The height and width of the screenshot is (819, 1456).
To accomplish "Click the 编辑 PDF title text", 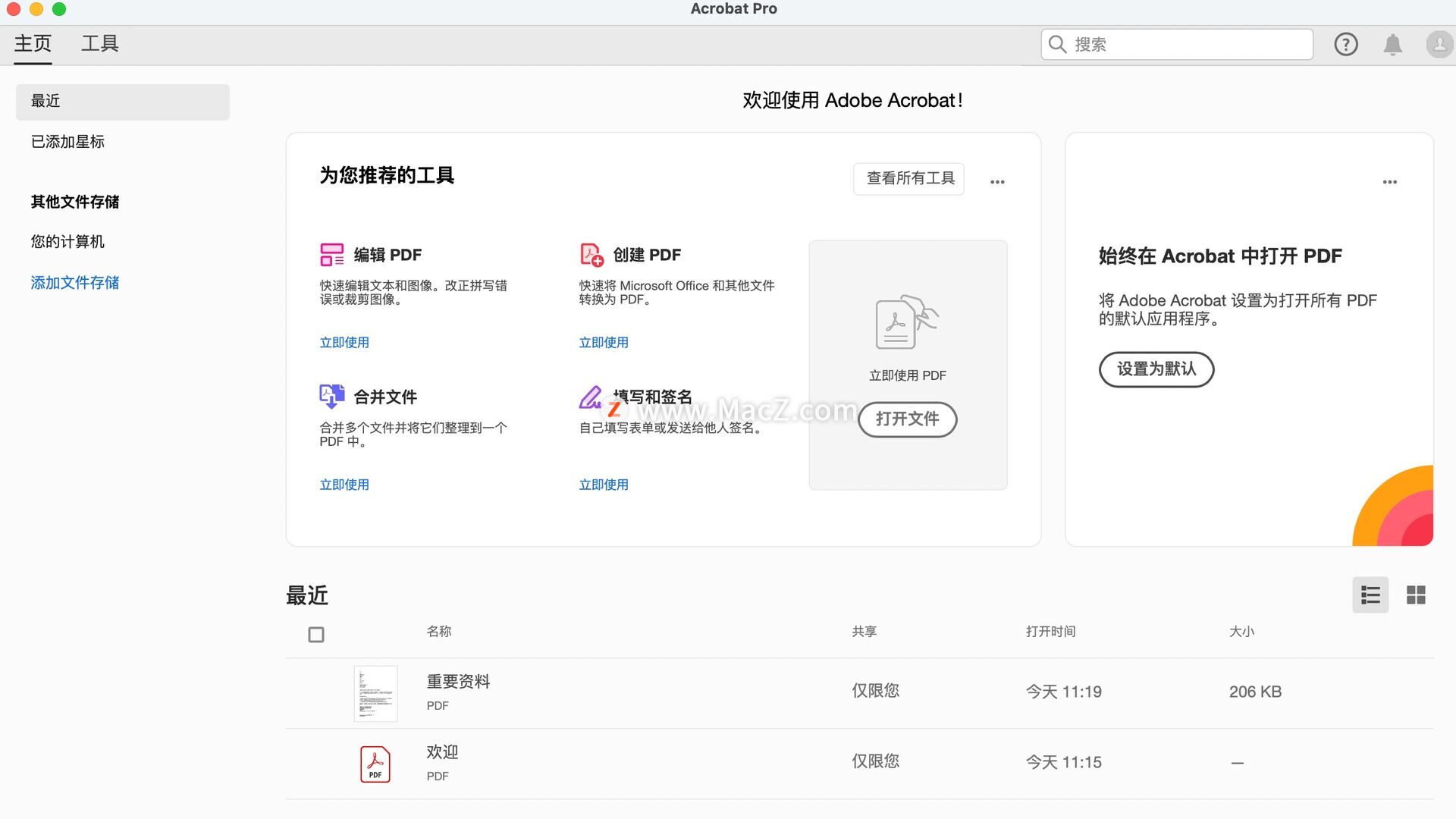I will 388,256.
